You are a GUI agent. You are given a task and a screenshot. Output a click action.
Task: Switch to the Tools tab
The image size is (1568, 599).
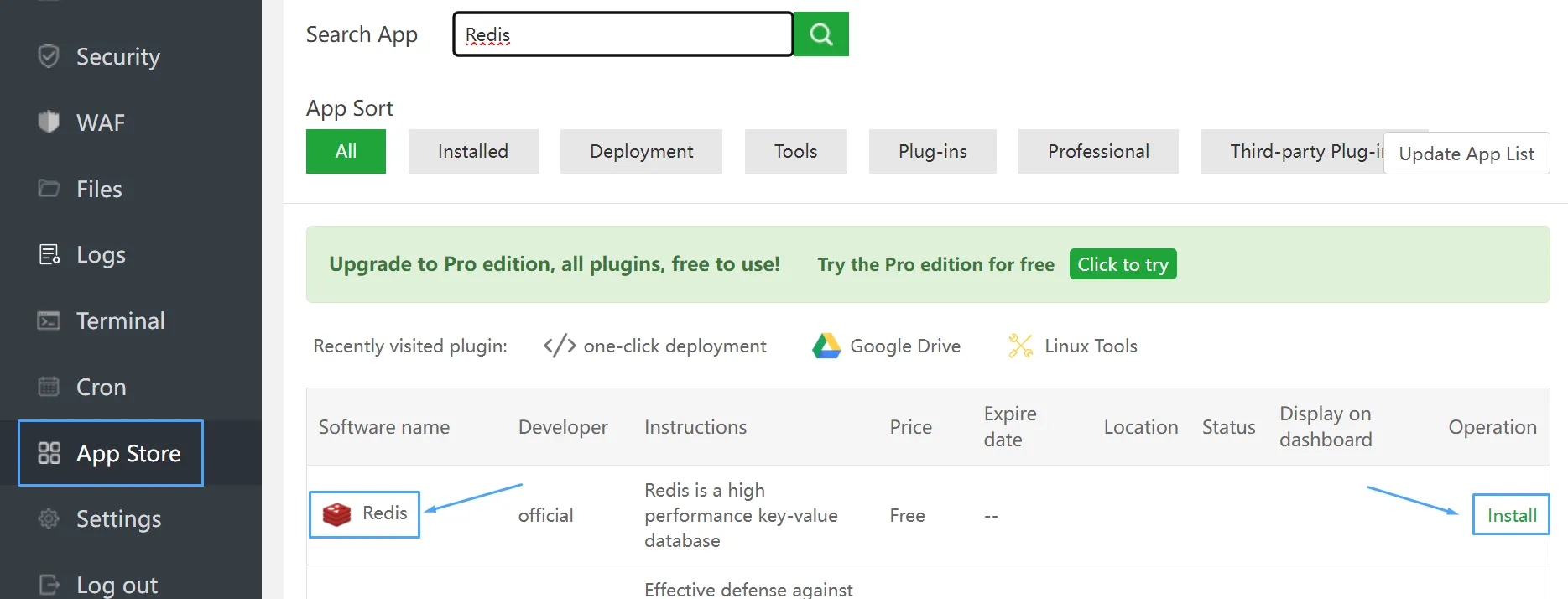[x=795, y=151]
